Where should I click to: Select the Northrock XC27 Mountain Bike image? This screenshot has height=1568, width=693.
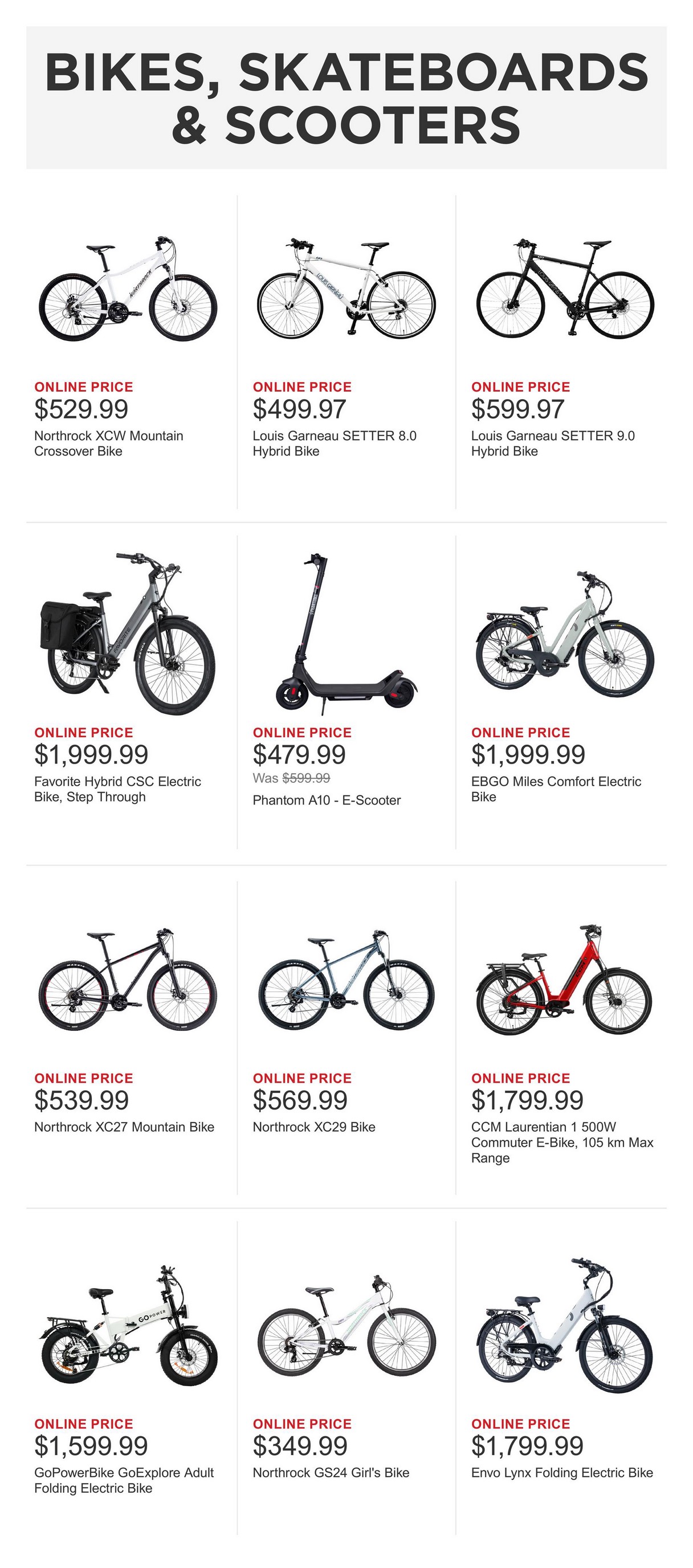[128, 980]
